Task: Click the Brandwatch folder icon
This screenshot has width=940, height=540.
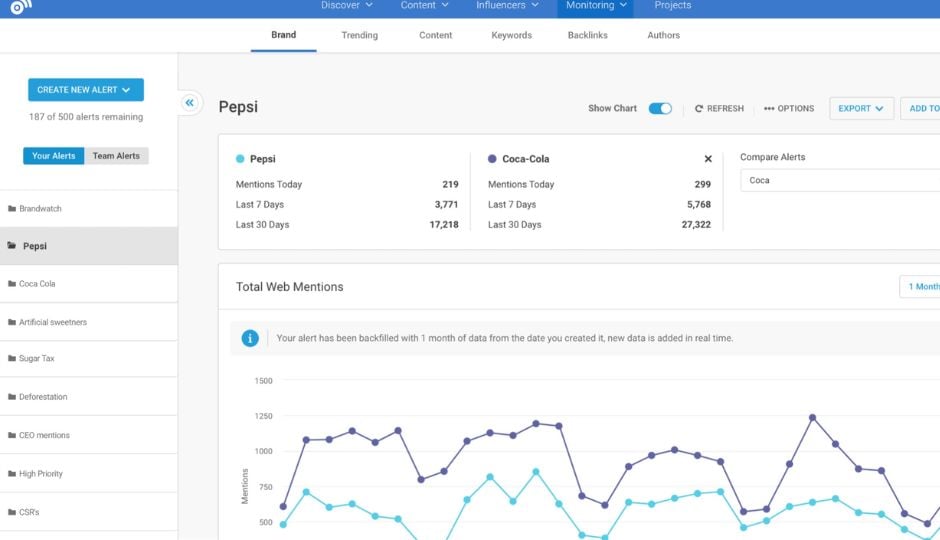Action: (12, 209)
